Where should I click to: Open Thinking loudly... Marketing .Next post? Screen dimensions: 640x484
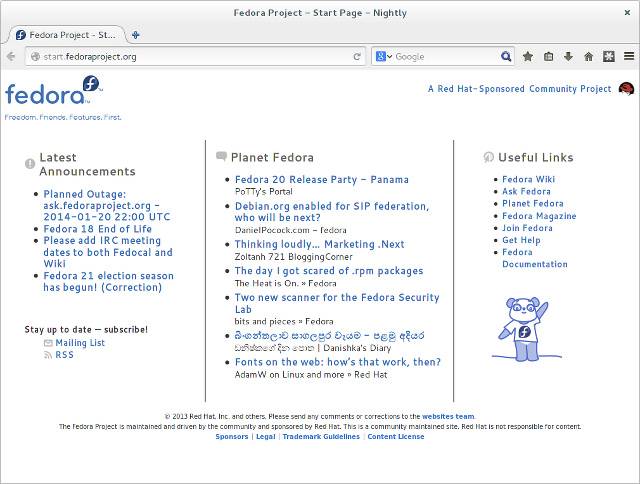(320, 244)
